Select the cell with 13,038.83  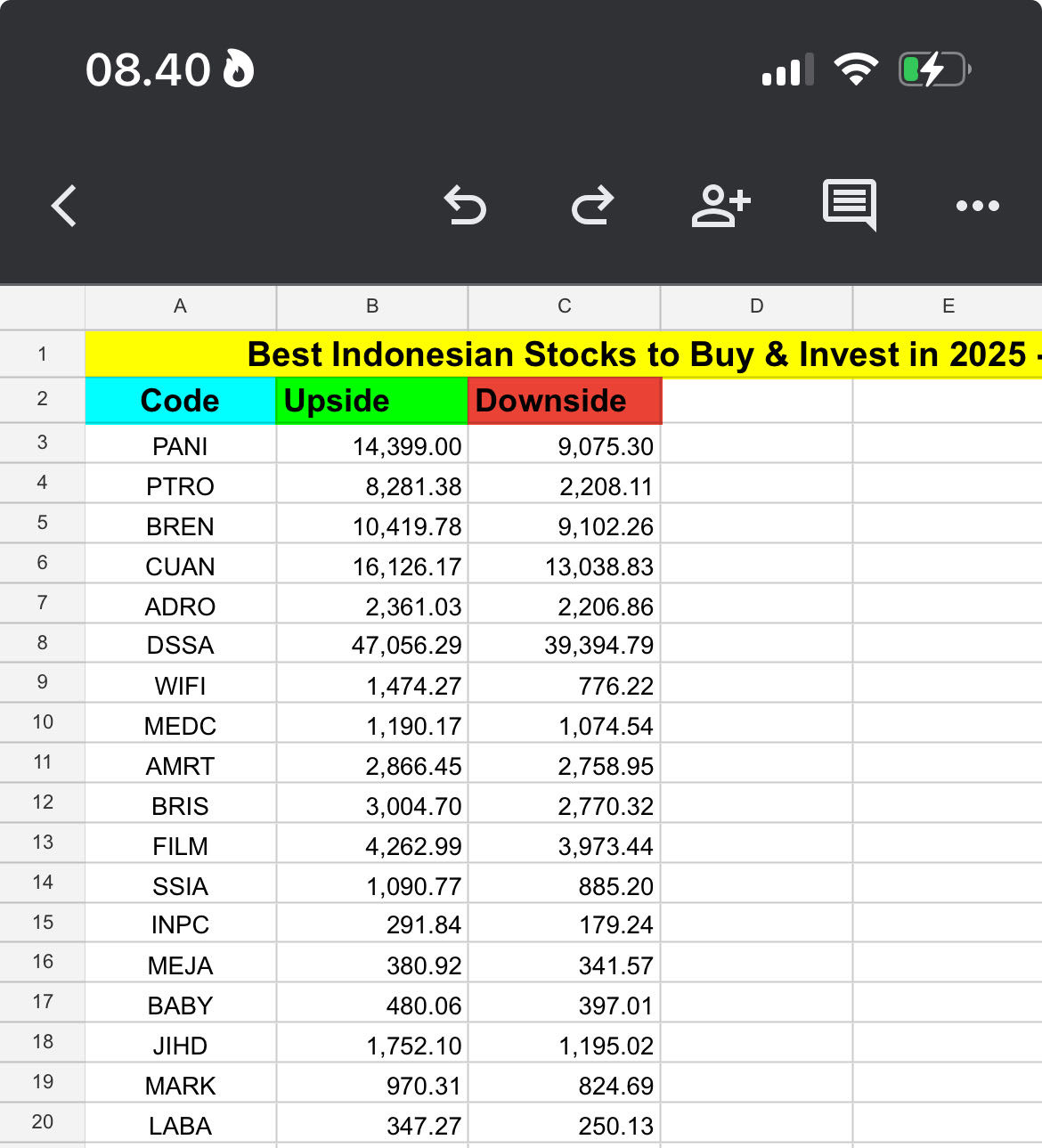tap(565, 566)
